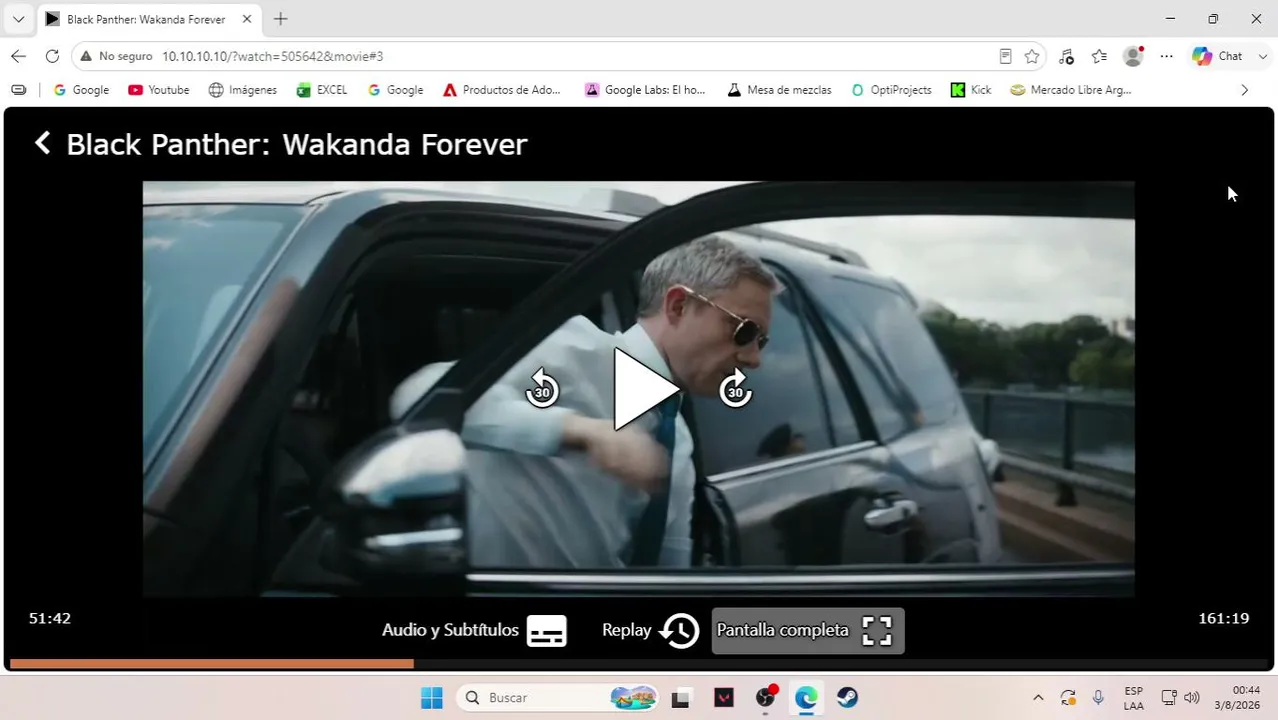This screenshot has height=720, width=1278.
Task: Open the red Valorant-style taskbar icon
Action: point(724,697)
